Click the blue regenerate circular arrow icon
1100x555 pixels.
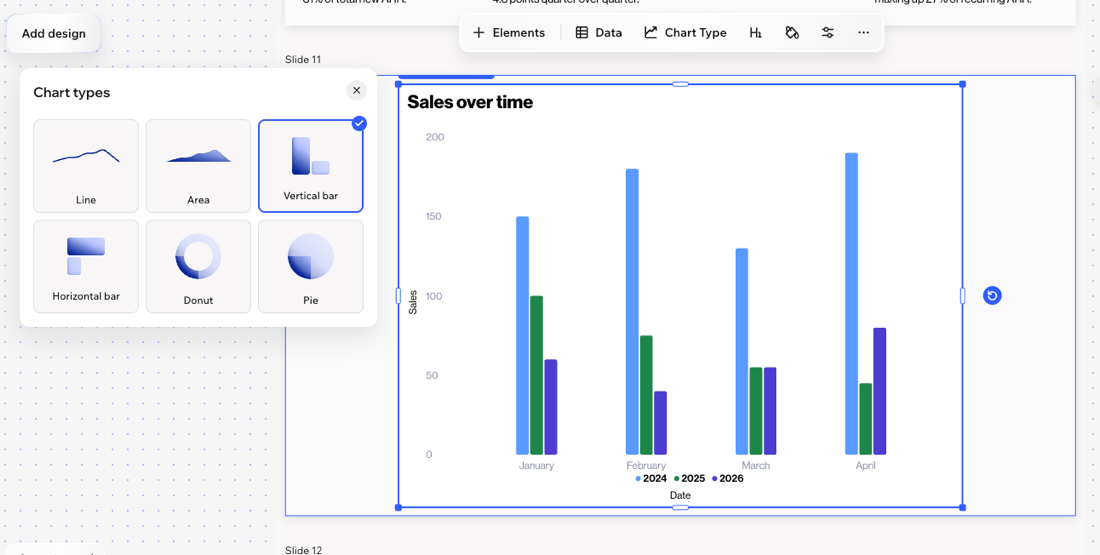point(992,295)
